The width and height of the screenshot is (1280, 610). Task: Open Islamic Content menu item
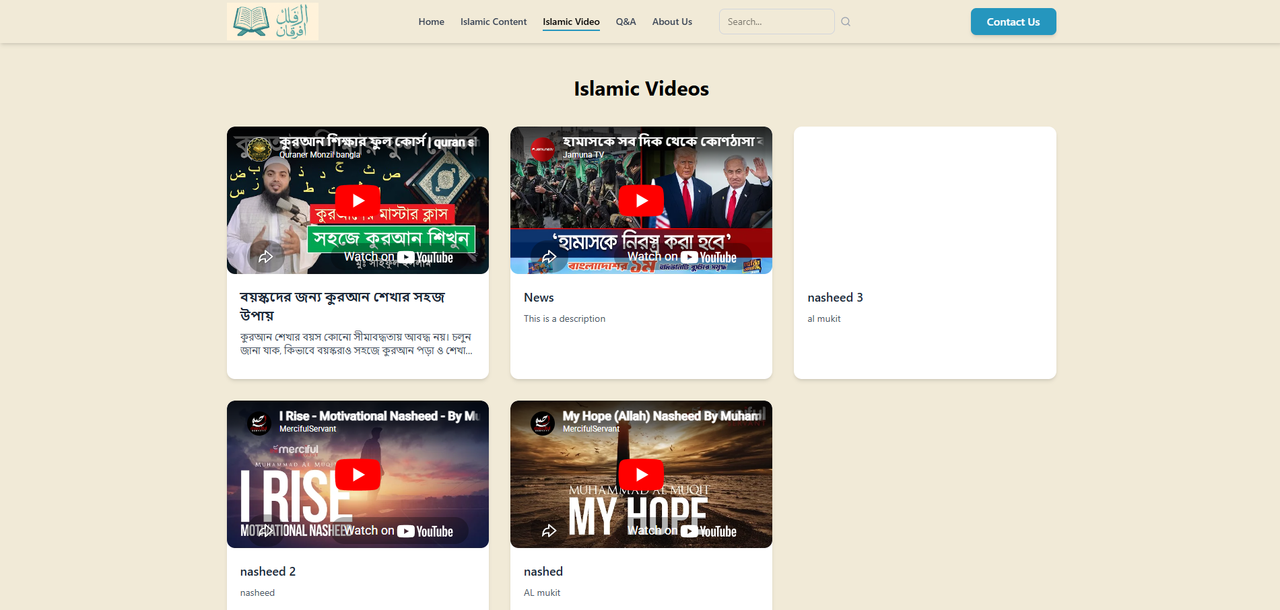[x=493, y=22]
